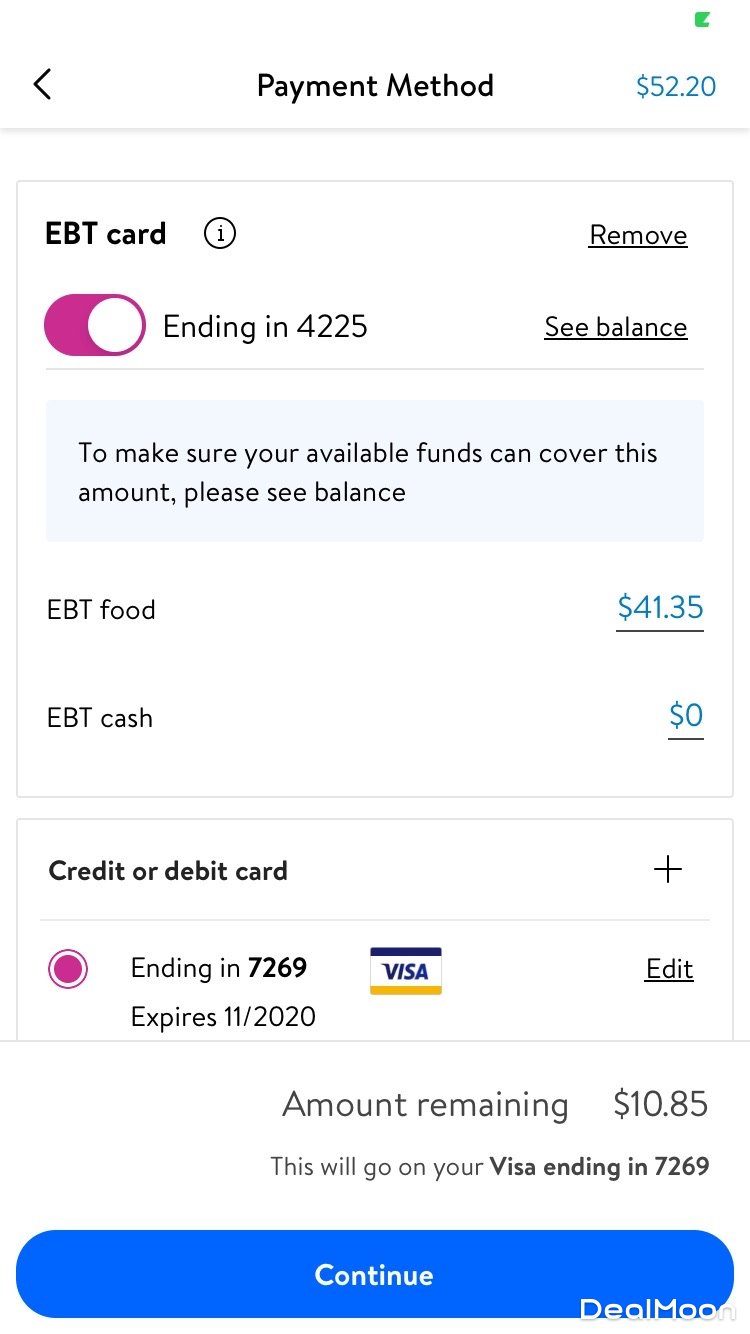Open See balance link
The width and height of the screenshot is (750, 1334).
tap(615, 327)
